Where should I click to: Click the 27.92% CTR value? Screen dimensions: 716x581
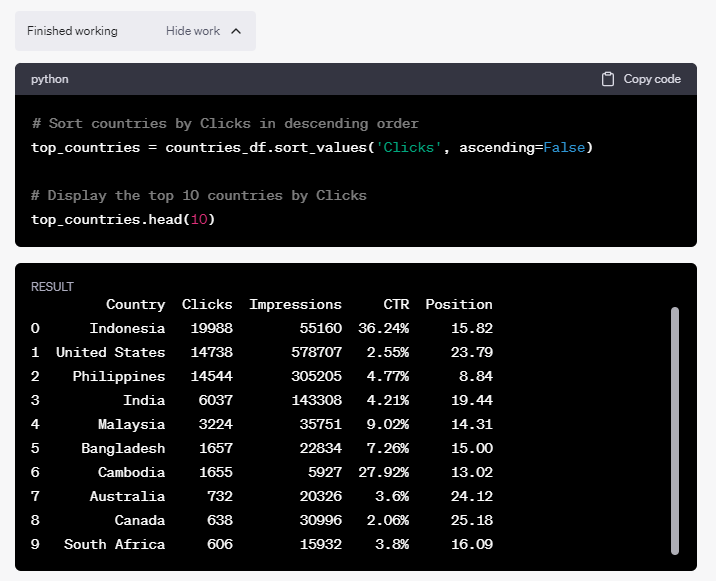coord(384,472)
